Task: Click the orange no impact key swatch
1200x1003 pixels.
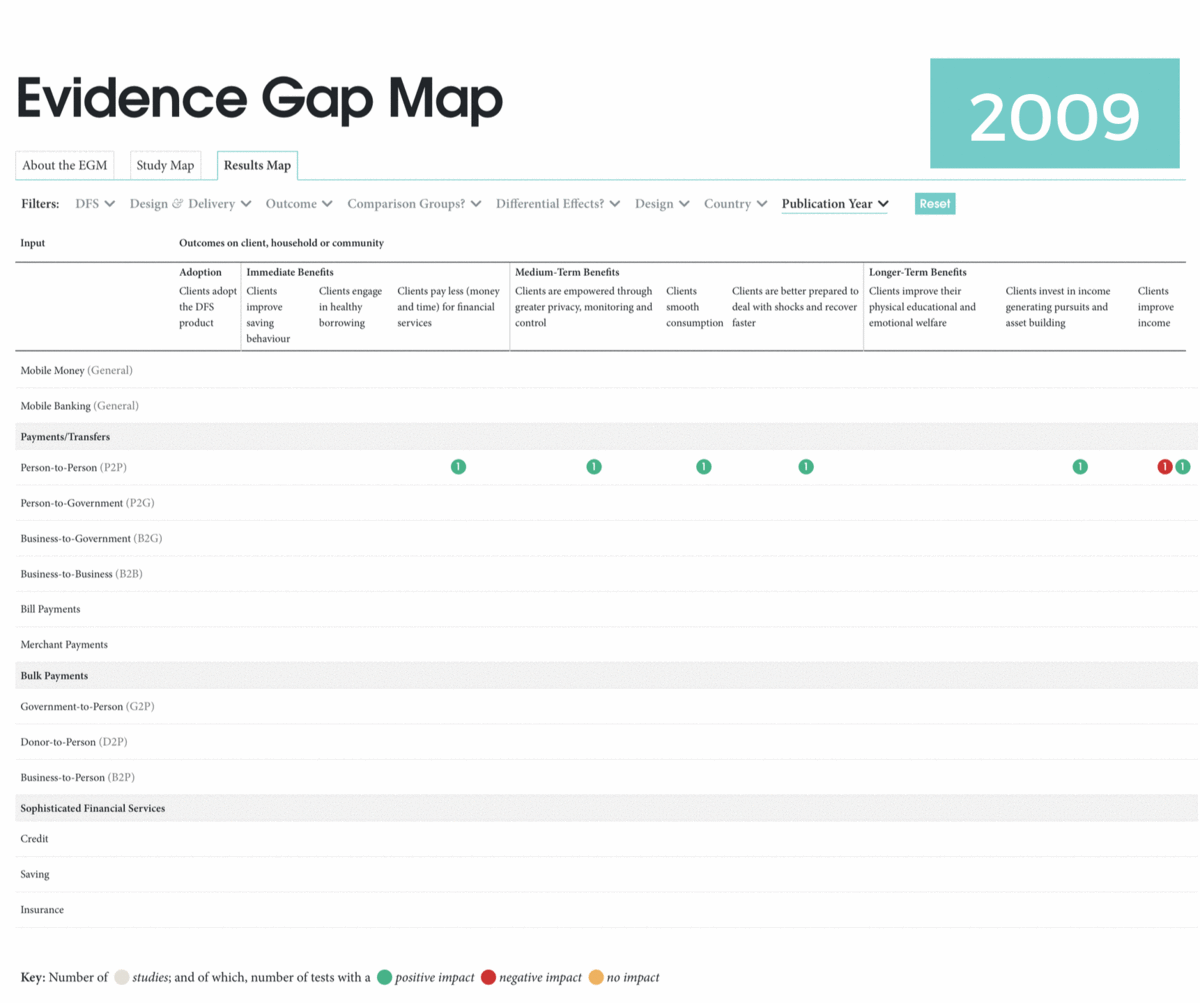Action: click(x=596, y=978)
